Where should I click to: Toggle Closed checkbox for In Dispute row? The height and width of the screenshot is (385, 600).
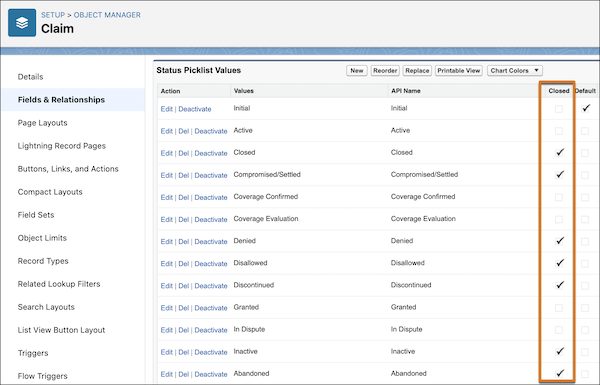[x=559, y=330]
